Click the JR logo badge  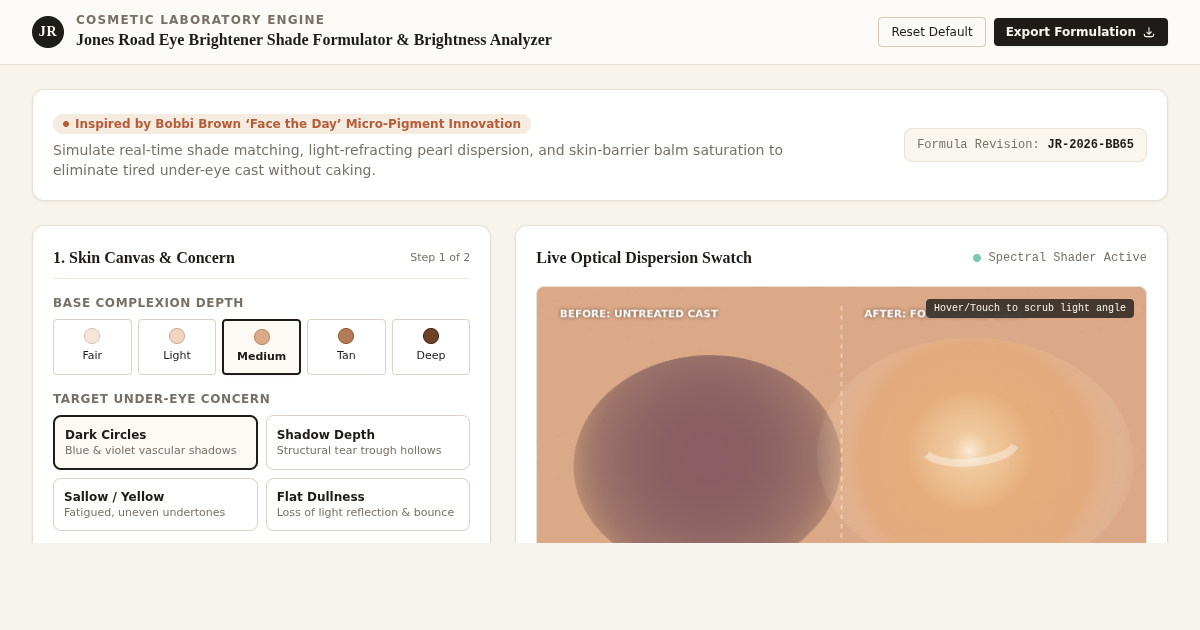pyautogui.click(x=48, y=32)
